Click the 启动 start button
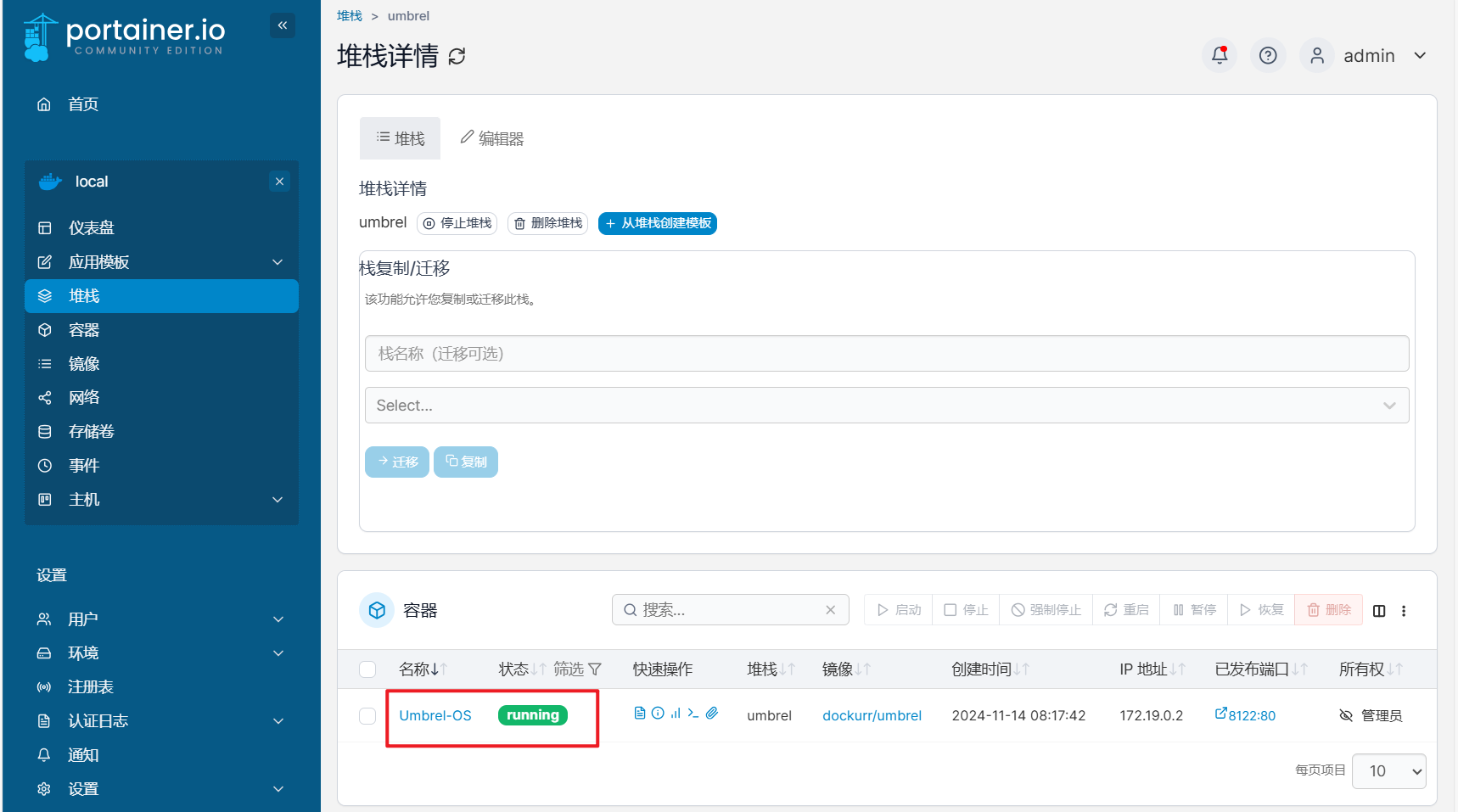 (899, 610)
